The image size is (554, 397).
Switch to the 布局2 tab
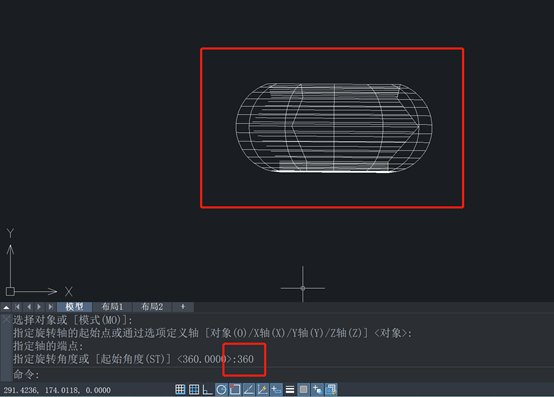click(152, 307)
